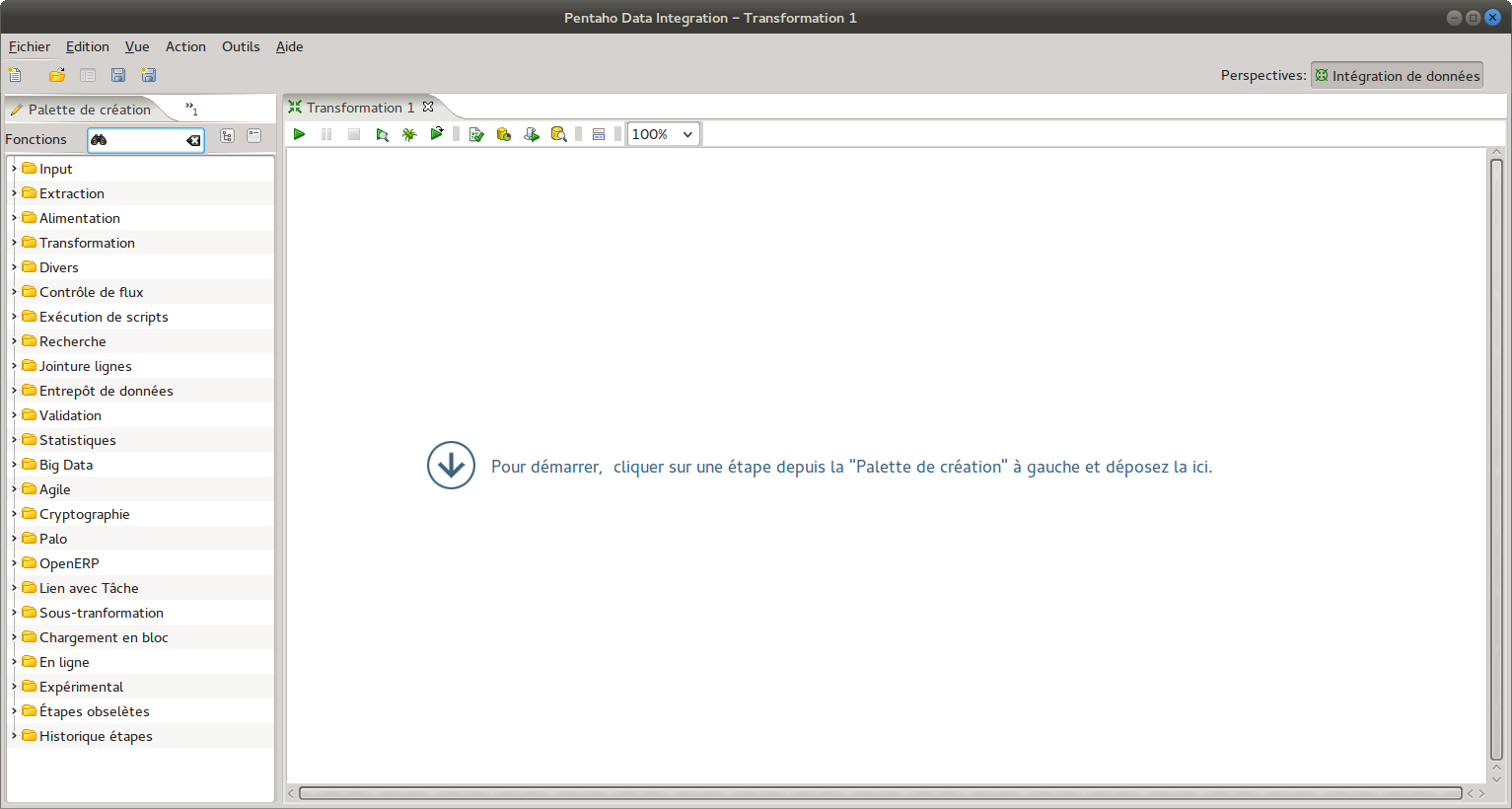The width and height of the screenshot is (1512, 809).
Task: Select the Expérimental category
Action: pyautogui.click(x=81, y=687)
